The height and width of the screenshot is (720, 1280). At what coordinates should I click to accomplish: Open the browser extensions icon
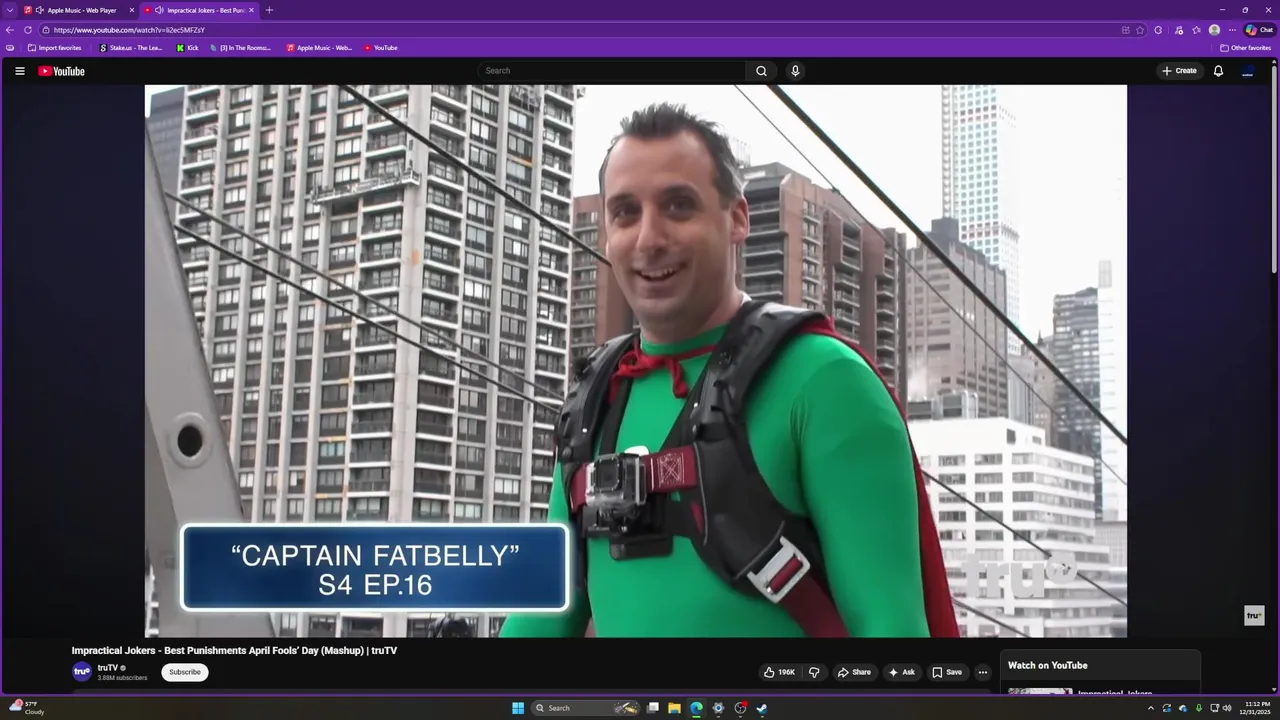pos(1158,30)
